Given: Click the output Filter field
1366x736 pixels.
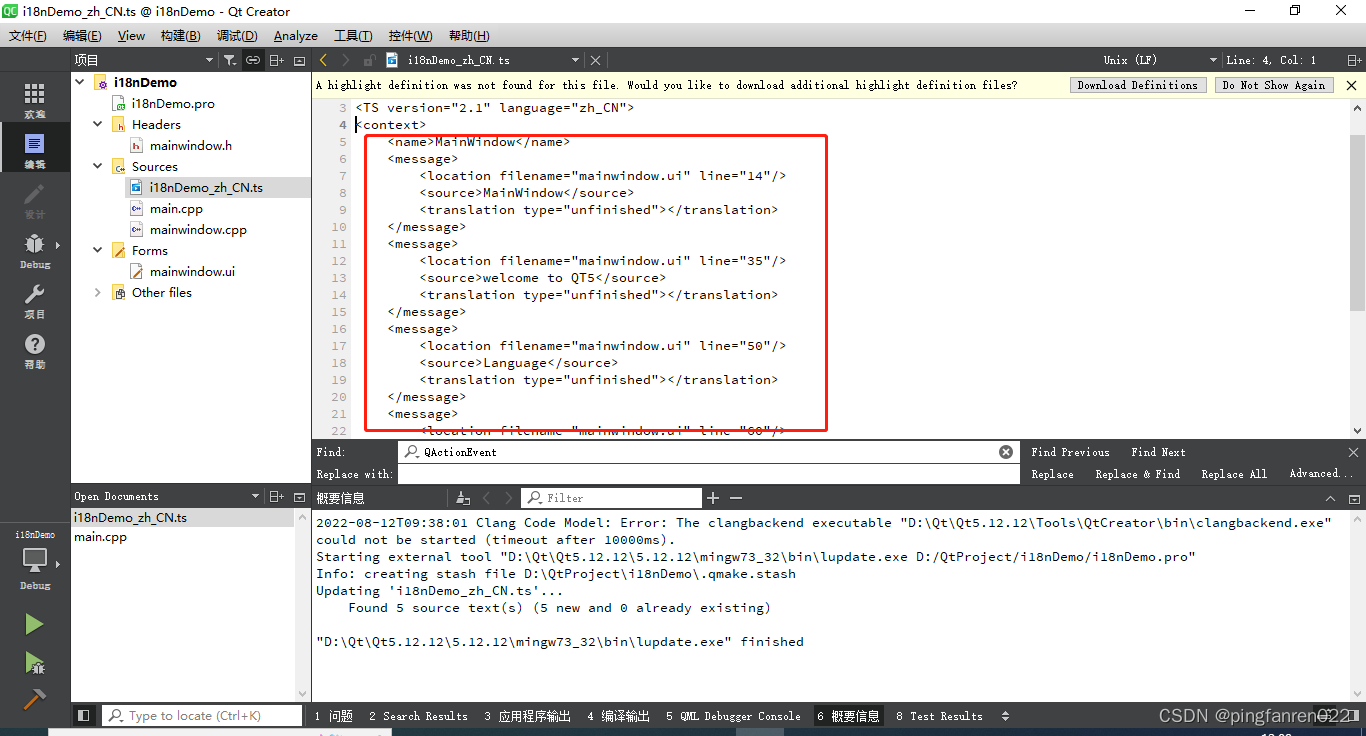Looking at the screenshot, I should point(611,498).
